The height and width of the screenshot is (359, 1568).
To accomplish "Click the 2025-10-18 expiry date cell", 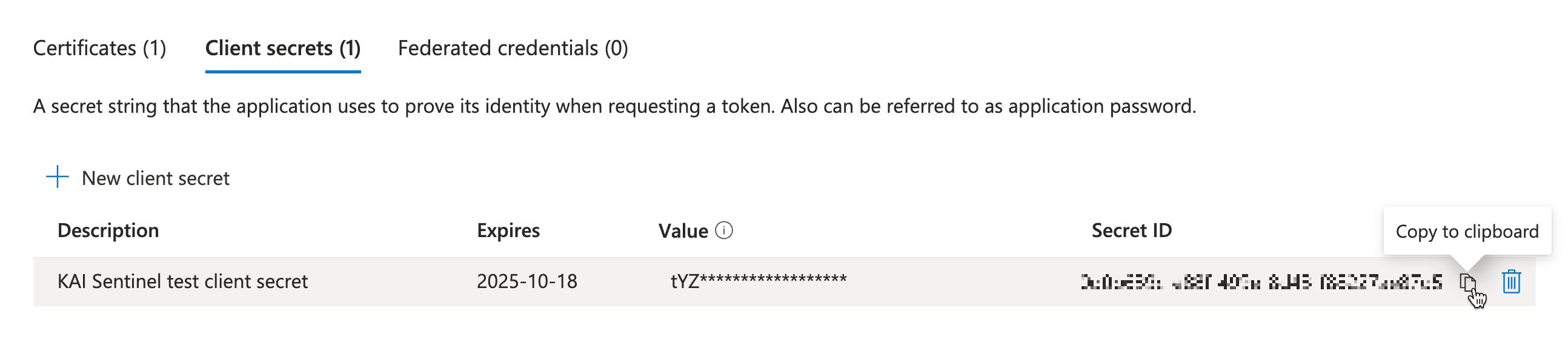I will pyautogui.click(x=527, y=281).
